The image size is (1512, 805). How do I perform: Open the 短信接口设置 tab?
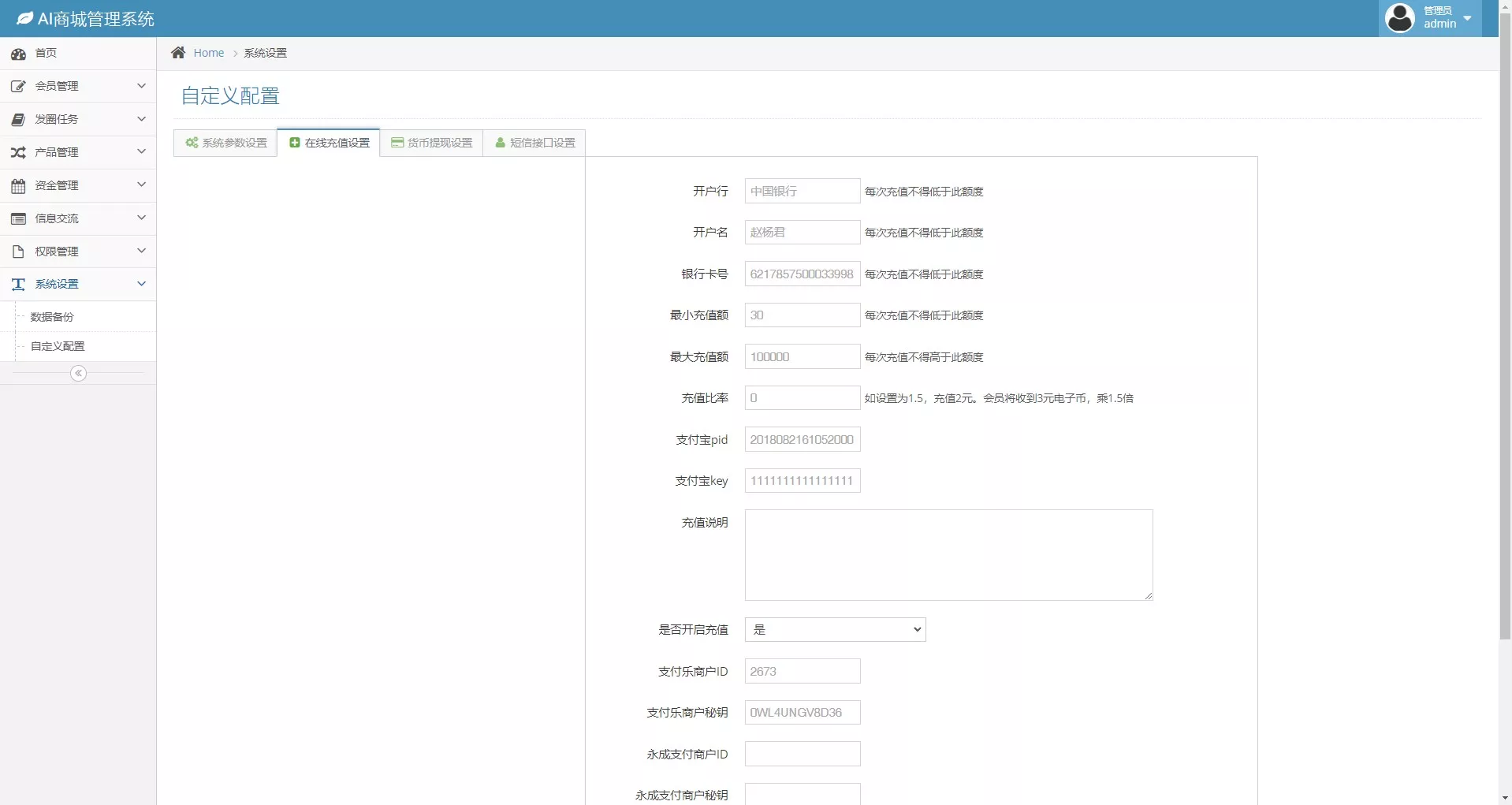point(534,143)
